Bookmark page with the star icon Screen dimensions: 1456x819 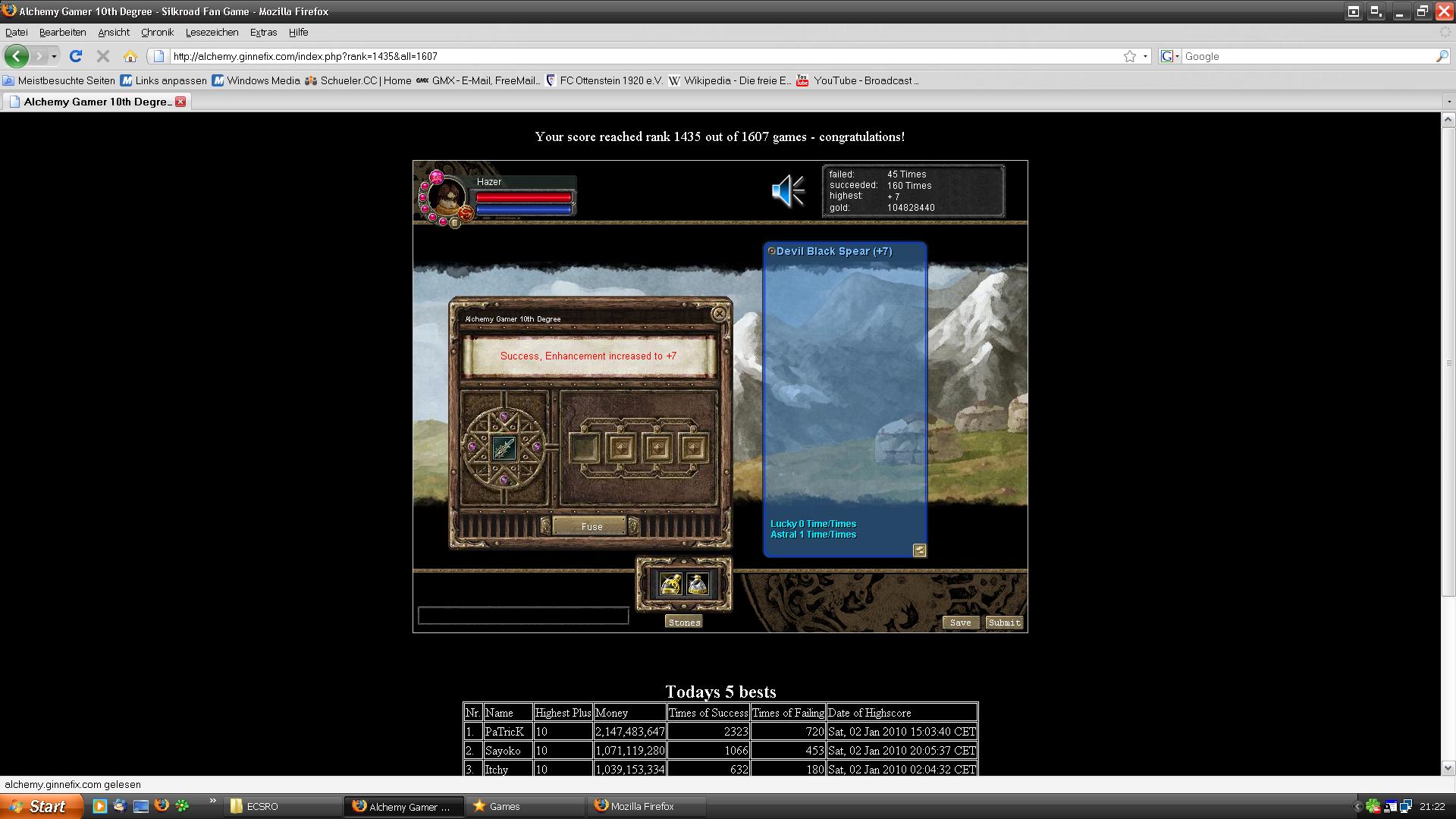pyautogui.click(x=1129, y=56)
